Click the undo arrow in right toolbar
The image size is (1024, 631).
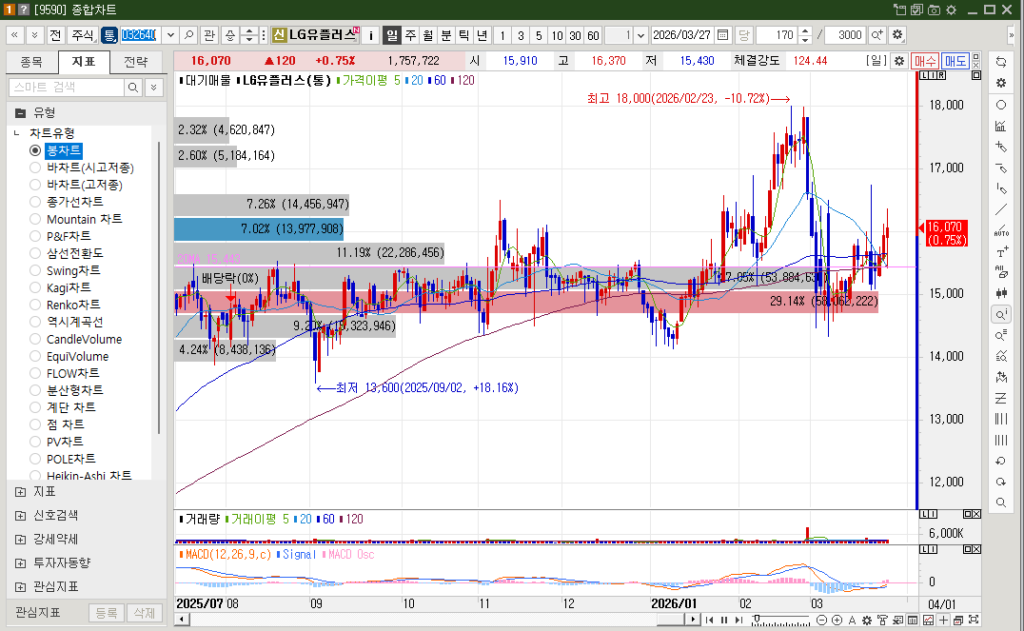tap(1001, 461)
